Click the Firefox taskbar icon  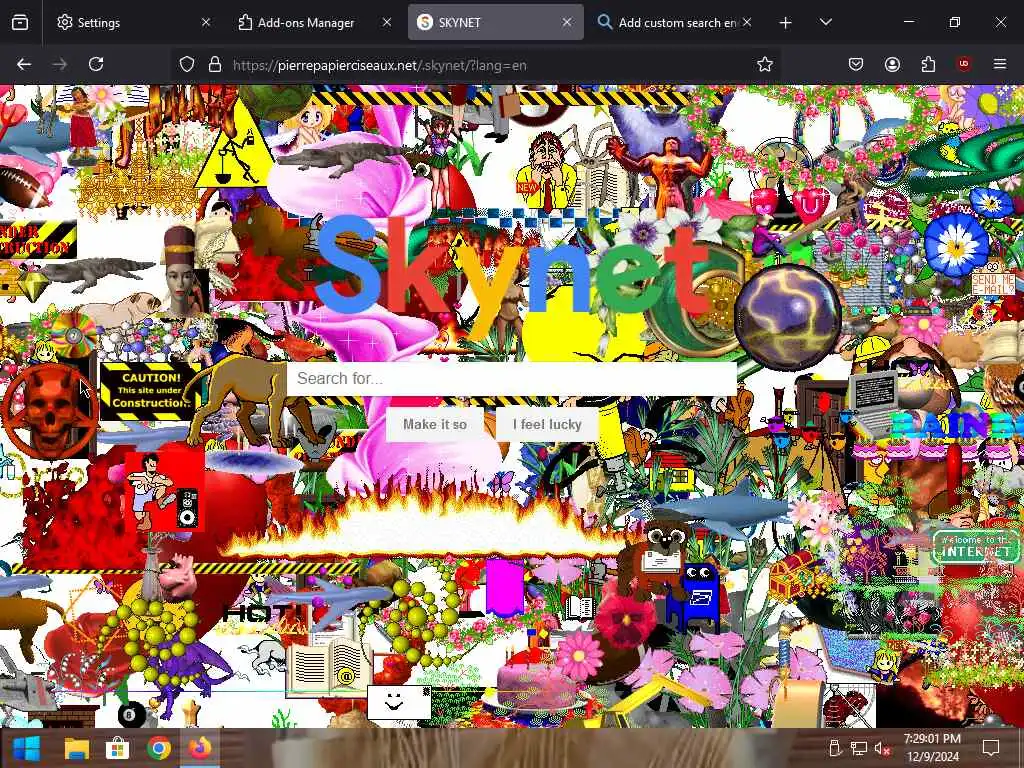click(x=200, y=748)
